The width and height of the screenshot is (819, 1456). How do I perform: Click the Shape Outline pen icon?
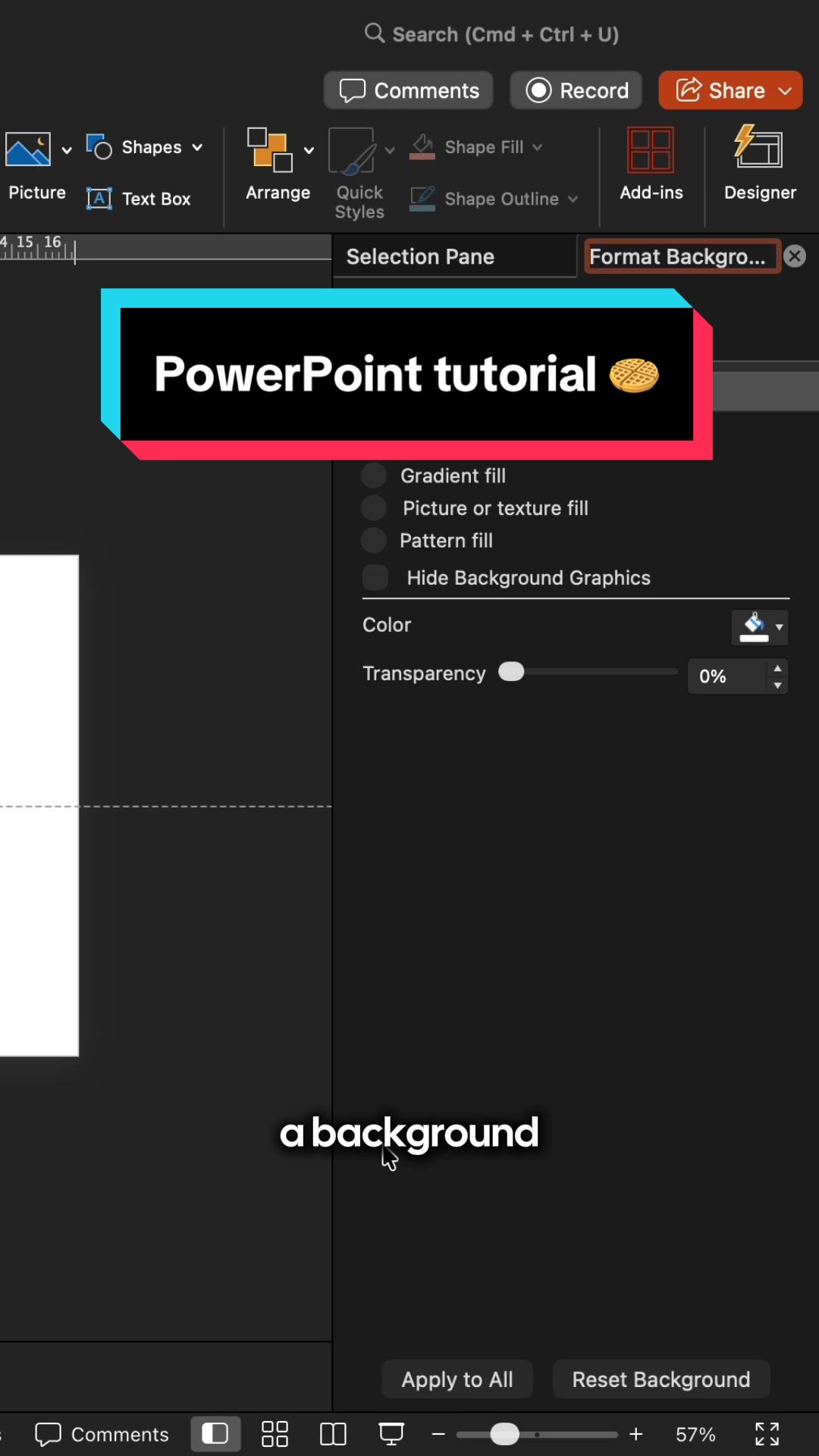[x=422, y=199]
